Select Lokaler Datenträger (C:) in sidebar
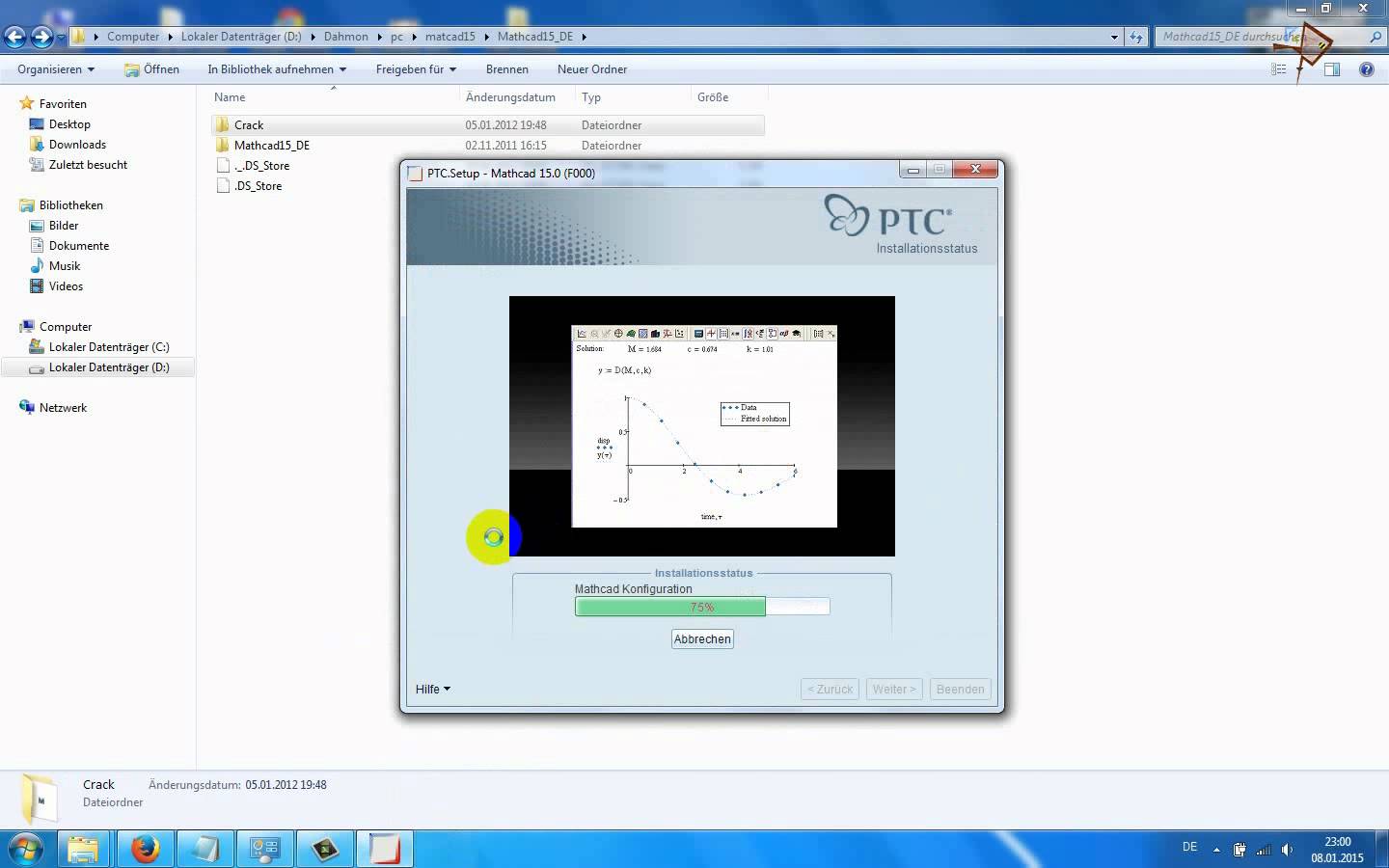1389x868 pixels. pos(109,347)
